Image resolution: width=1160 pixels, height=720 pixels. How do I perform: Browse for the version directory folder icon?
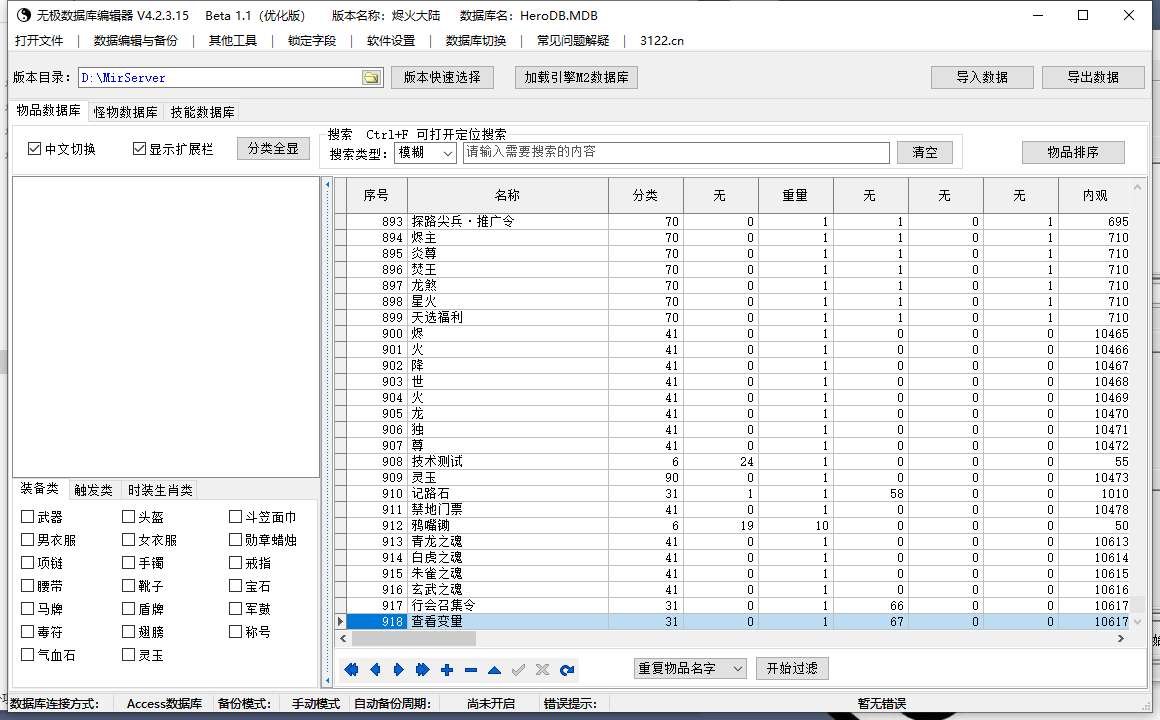[371, 78]
